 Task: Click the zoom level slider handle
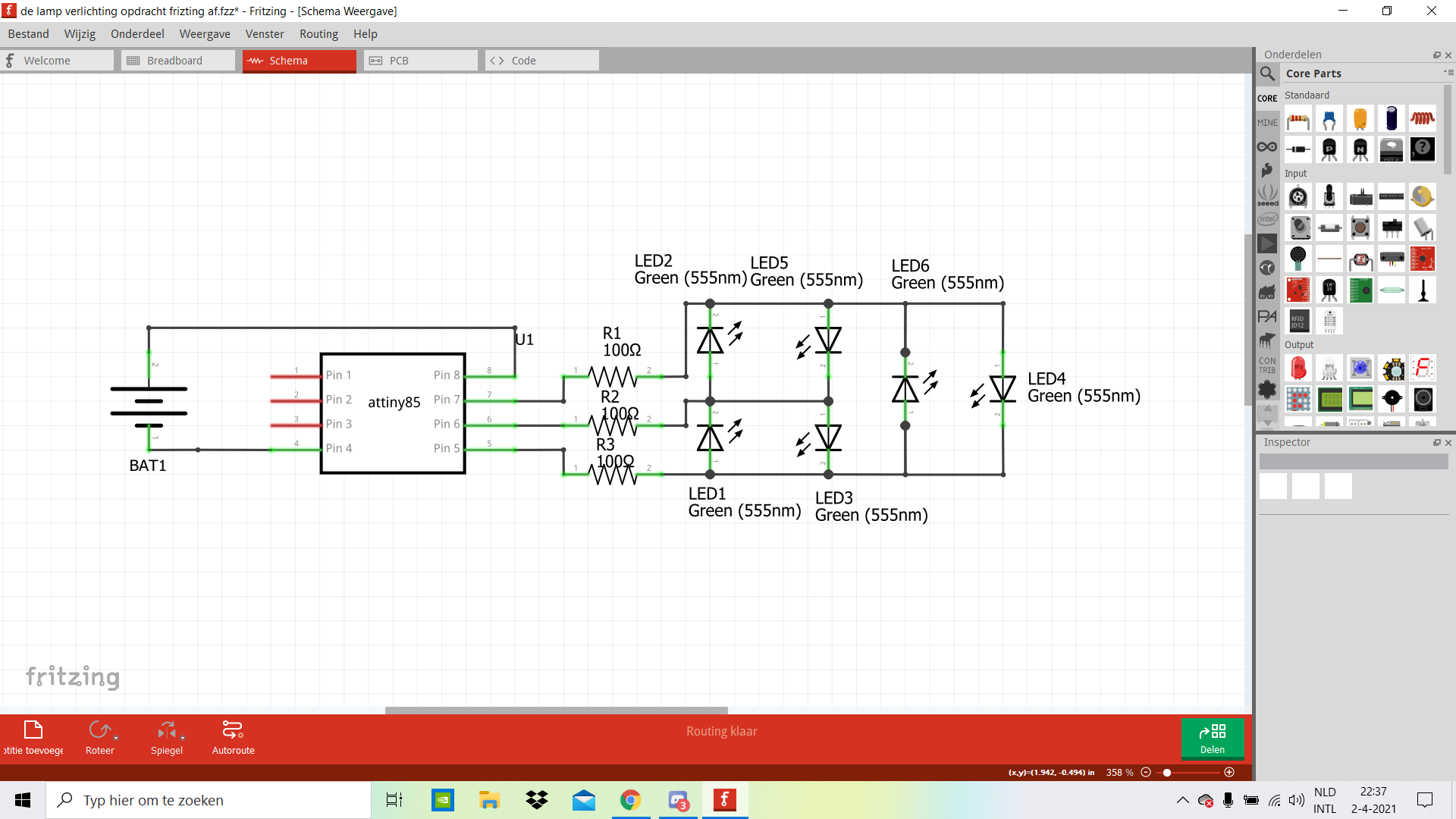click(1167, 772)
